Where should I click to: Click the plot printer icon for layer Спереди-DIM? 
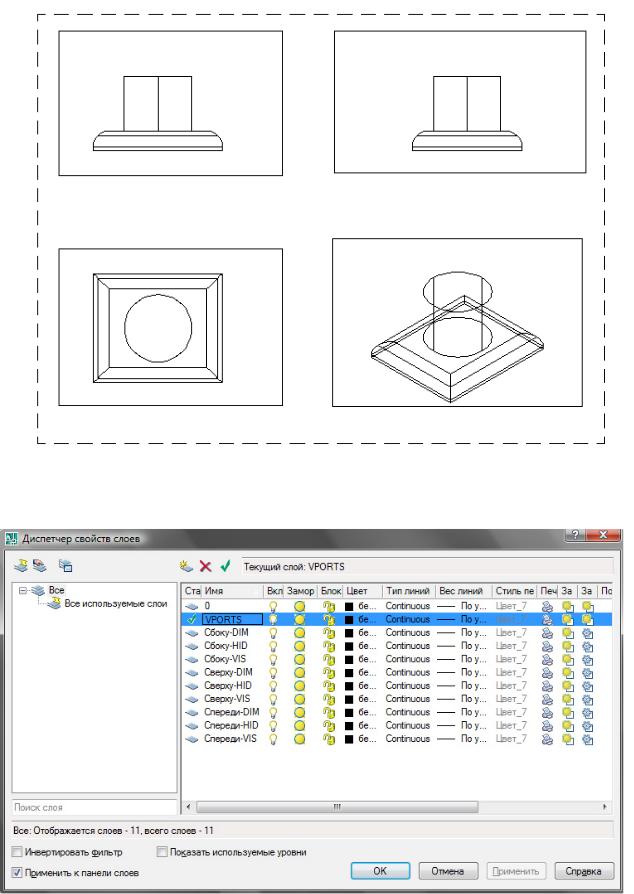click(x=547, y=712)
